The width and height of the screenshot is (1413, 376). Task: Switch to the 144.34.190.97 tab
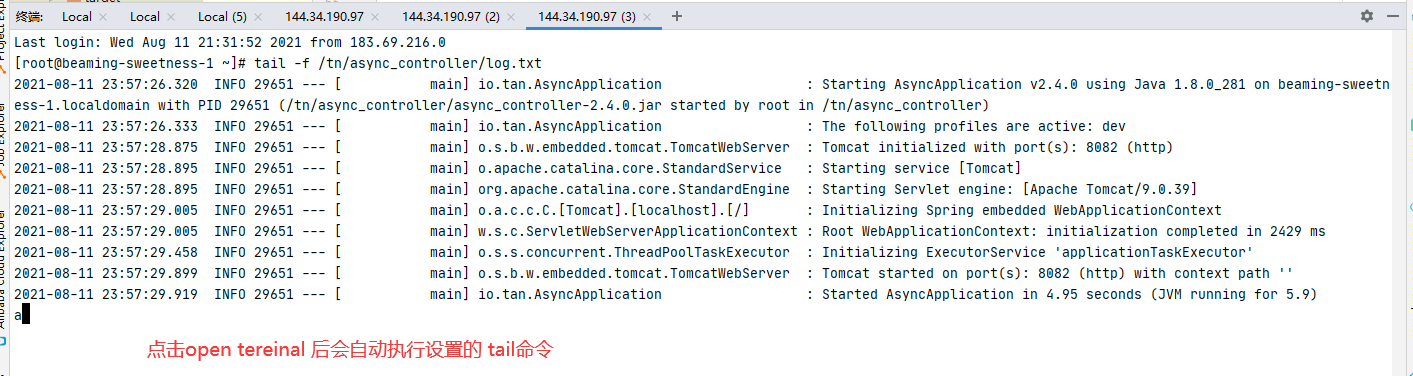(x=323, y=16)
